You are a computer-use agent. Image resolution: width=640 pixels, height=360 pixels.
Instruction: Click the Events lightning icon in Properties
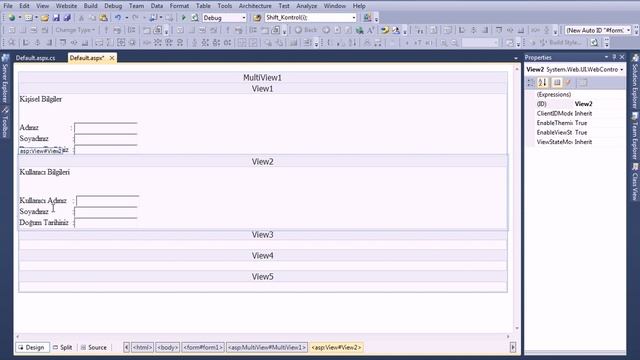(568, 83)
